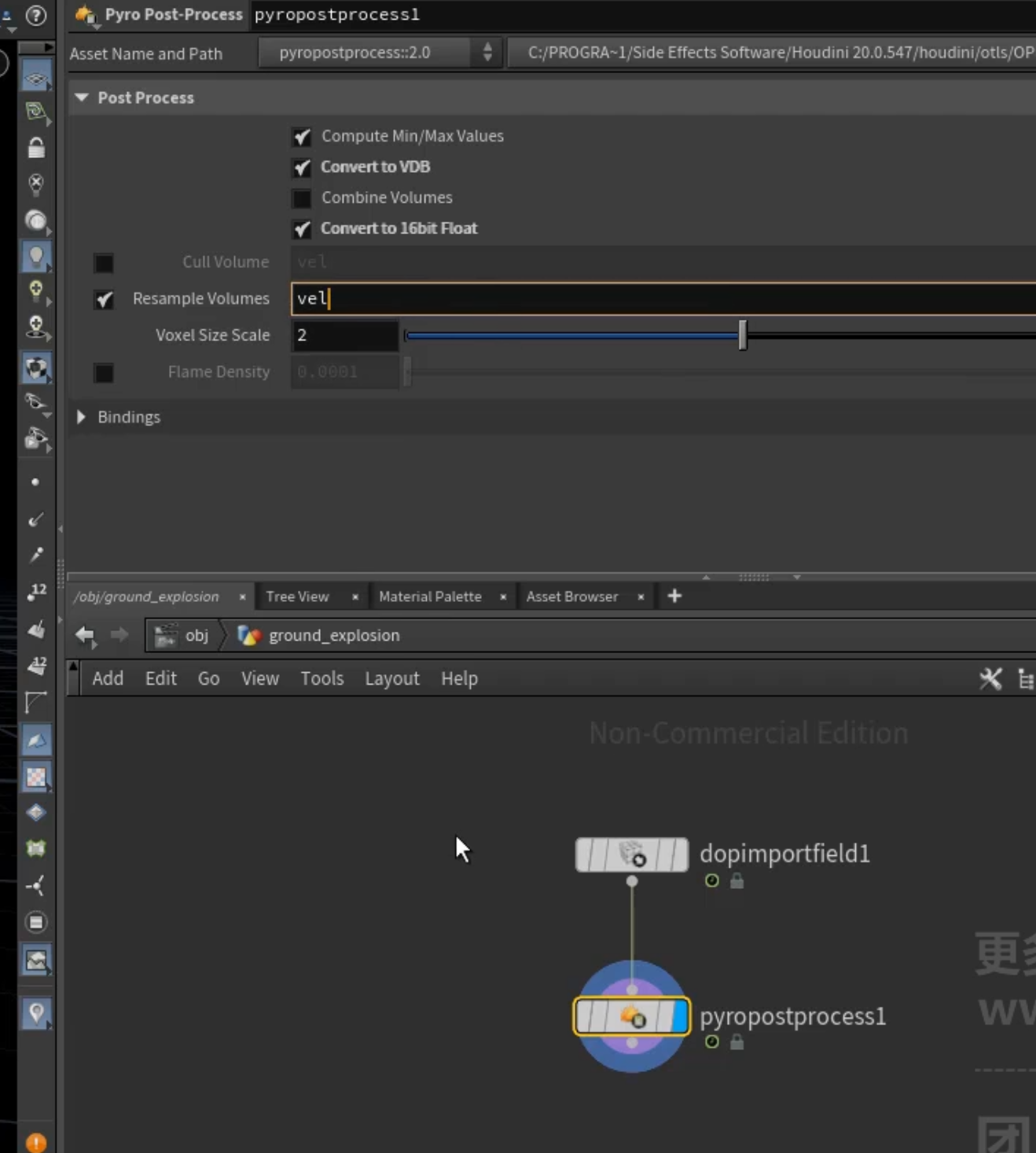Click the orange warning icon at bottom left
This screenshot has height=1153, width=1036.
36,1142
